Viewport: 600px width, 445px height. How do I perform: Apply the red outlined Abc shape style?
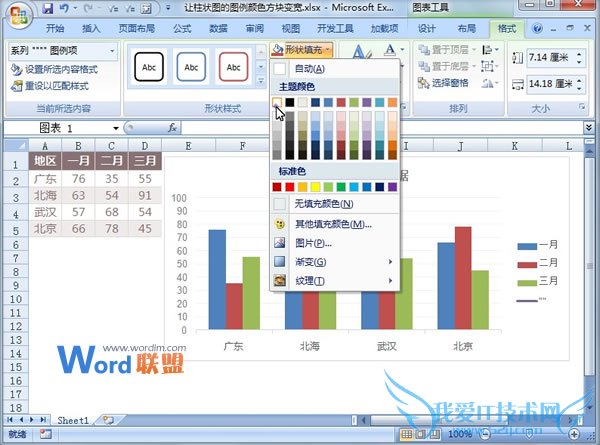pyautogui.click(x=233, y=67)
